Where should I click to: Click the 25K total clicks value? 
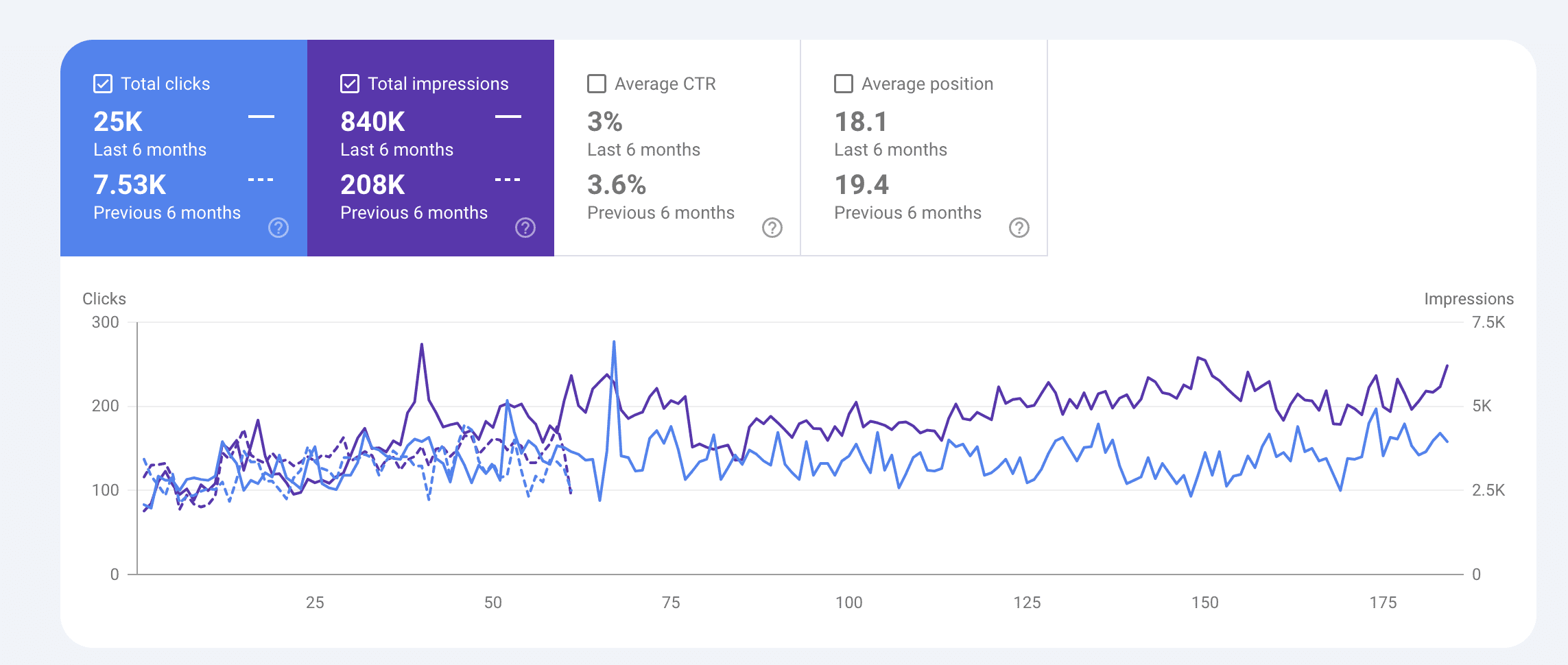(118, 122)
